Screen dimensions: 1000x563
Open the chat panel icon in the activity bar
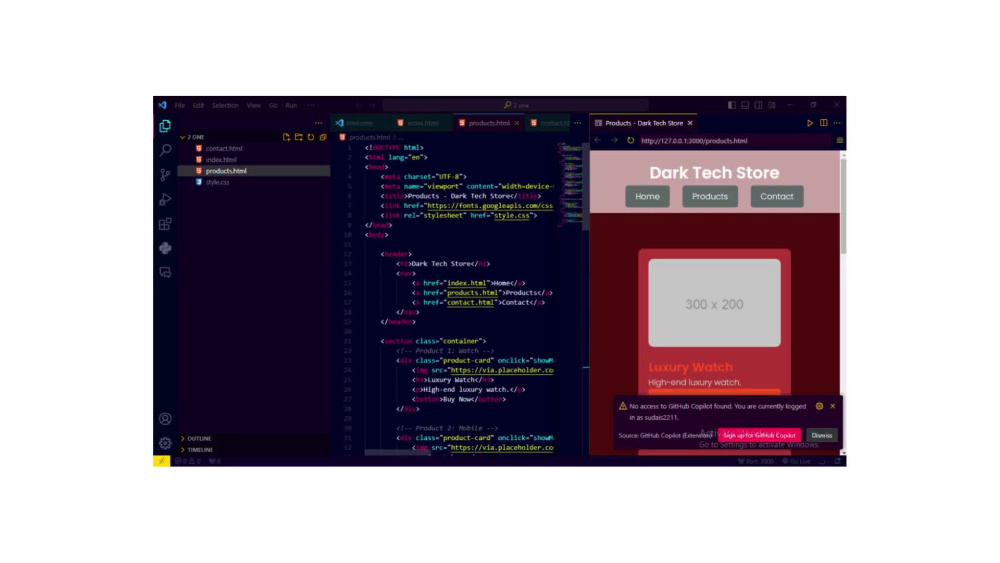165,272
